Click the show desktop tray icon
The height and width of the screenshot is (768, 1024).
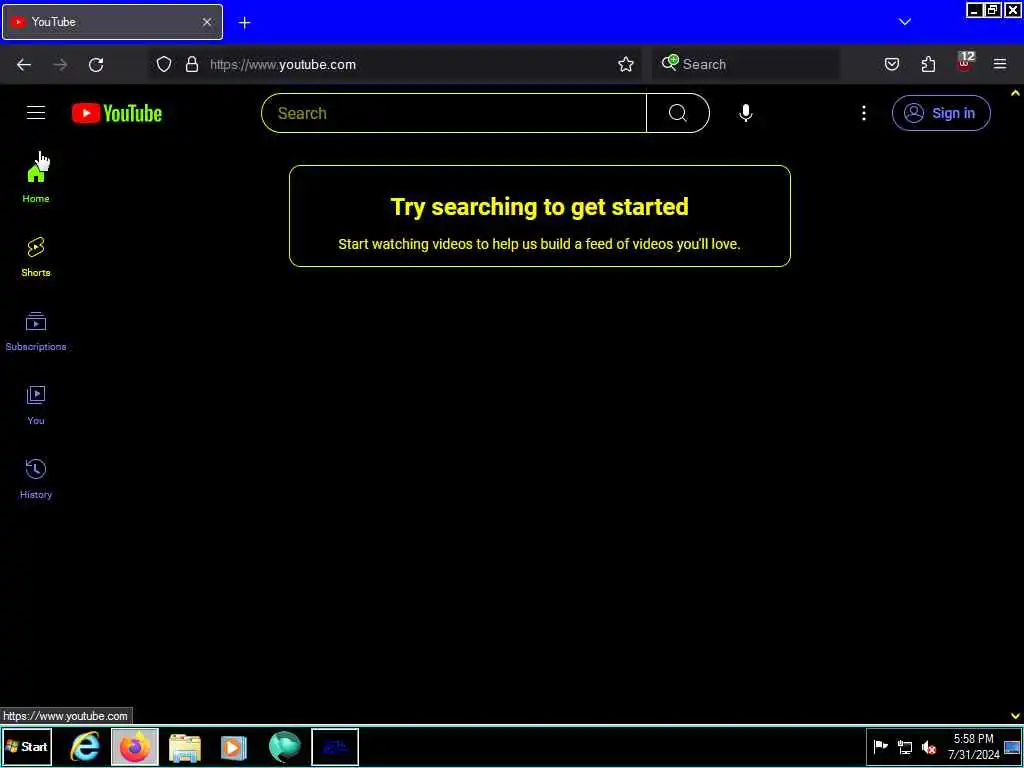pyautogui.click(x=1013, y=746)
